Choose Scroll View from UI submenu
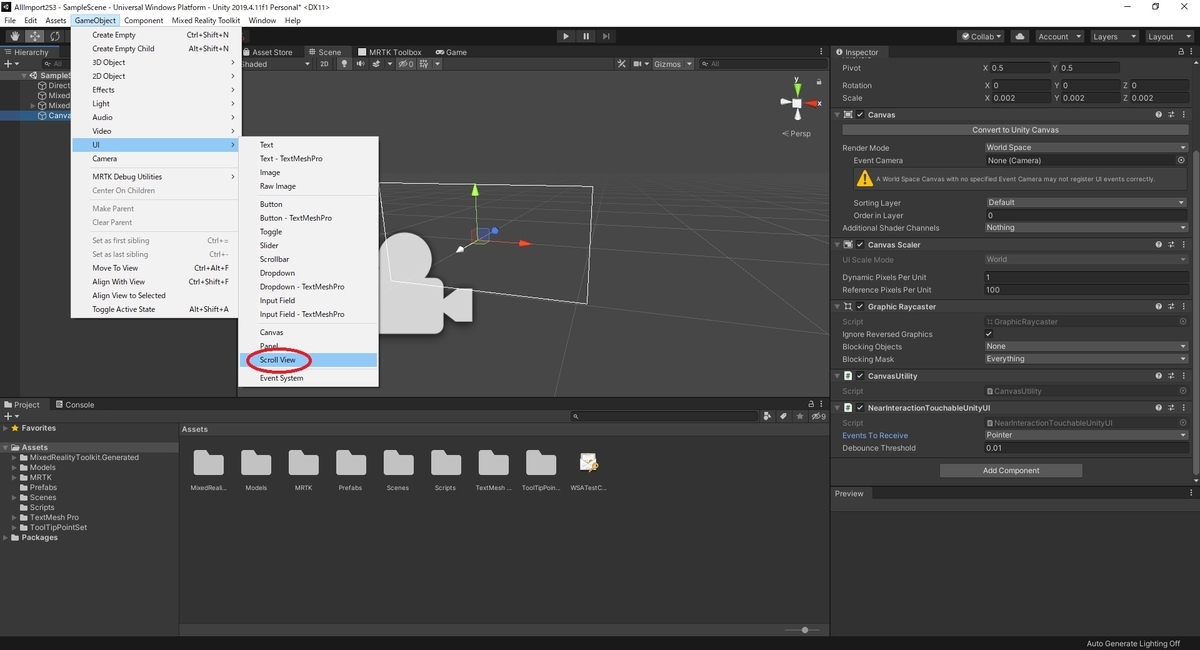The height and width of the screenshot is (650, 1200). (x=308, y=360)
